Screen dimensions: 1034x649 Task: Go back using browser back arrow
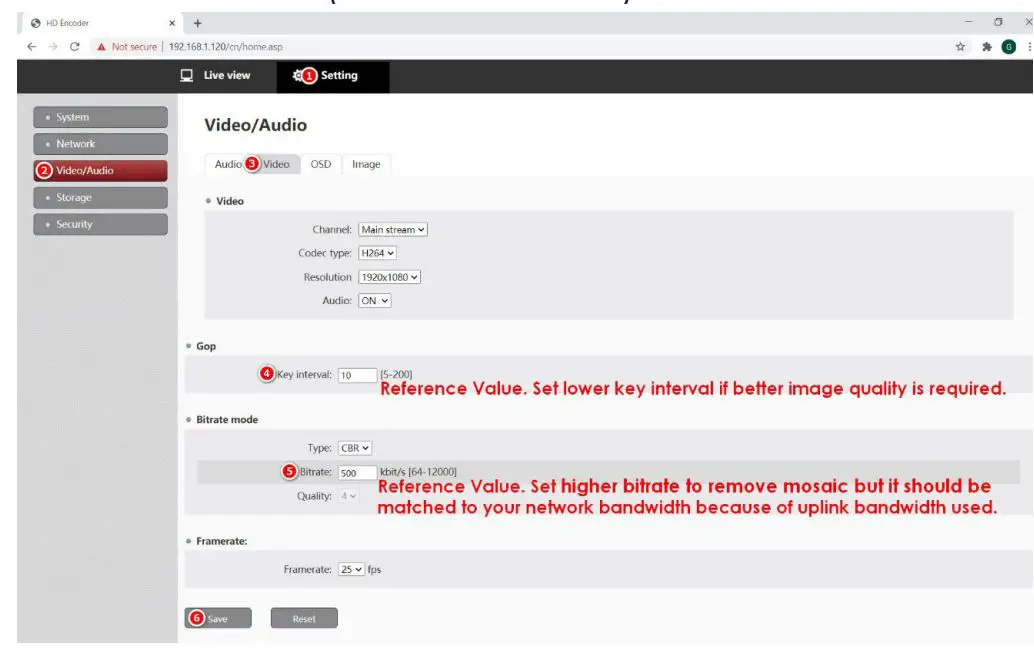[x=32, y=47]
